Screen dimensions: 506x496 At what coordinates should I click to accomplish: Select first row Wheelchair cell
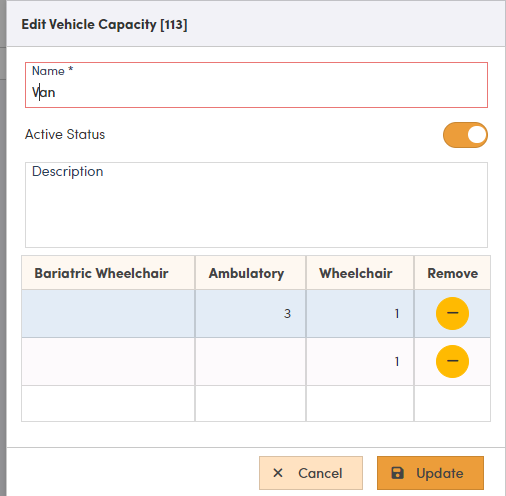360,314
